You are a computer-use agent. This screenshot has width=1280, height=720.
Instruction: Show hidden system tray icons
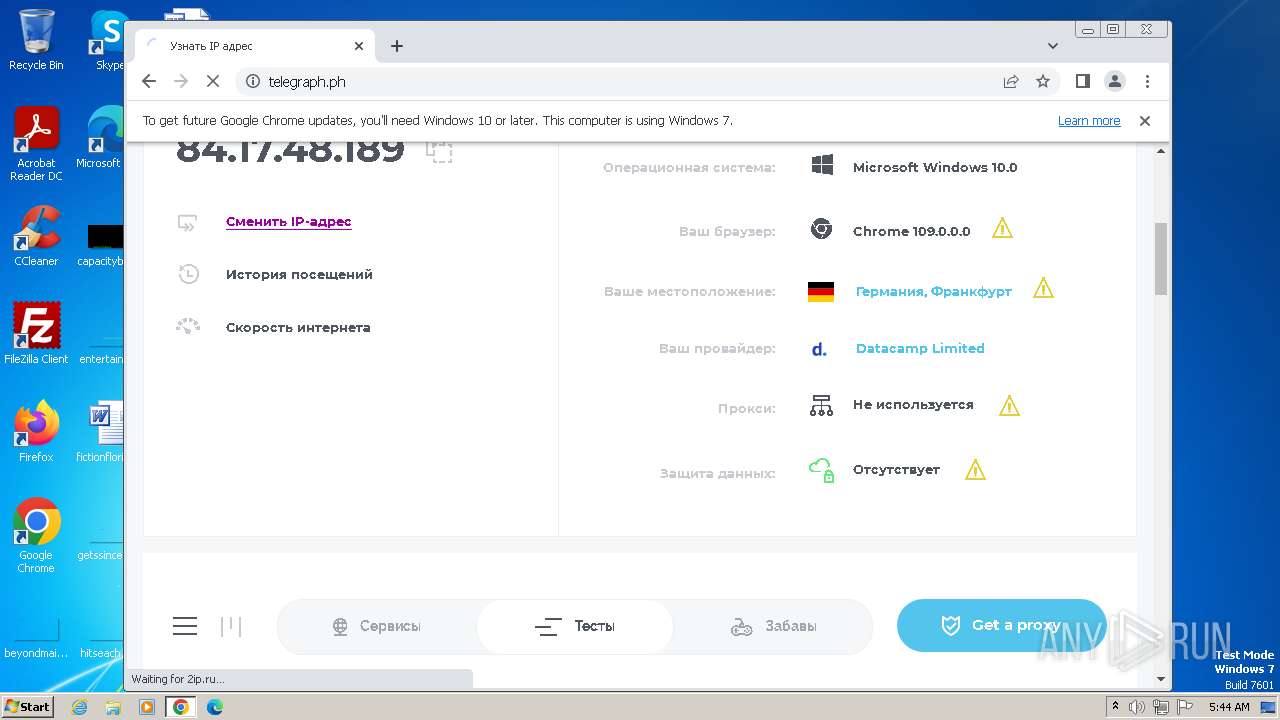point(1116,707)
